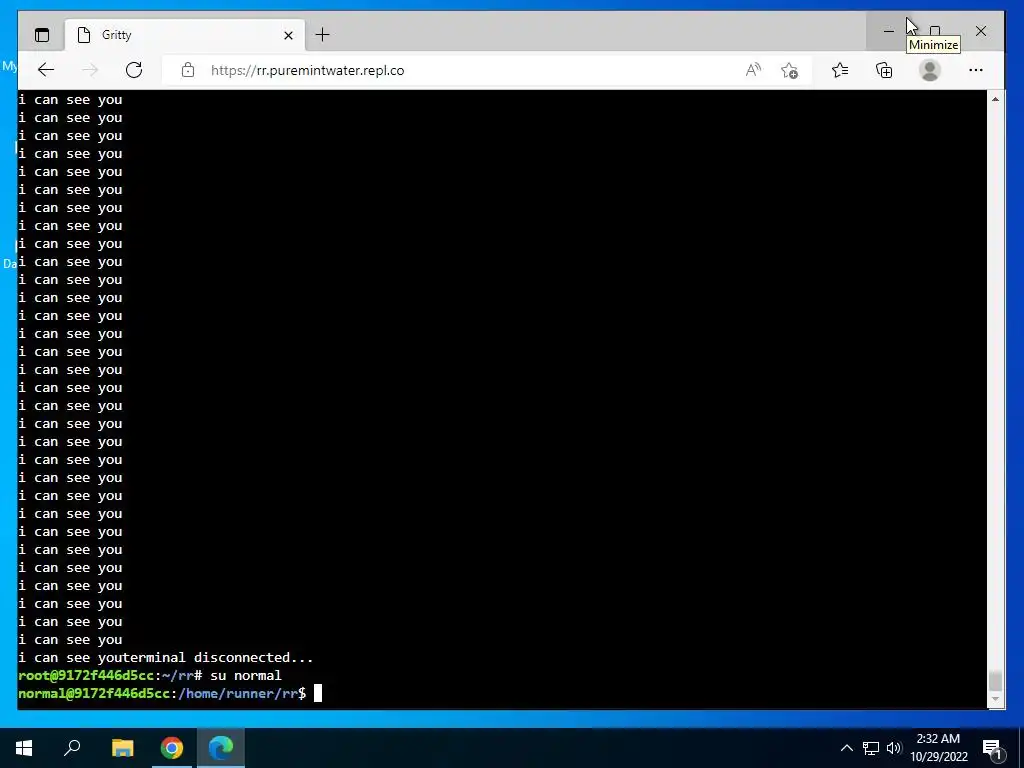The height and width of the screenshot is (768, 1024).
Task: Open Settings and more menu
Action: (x=976, y=70)
